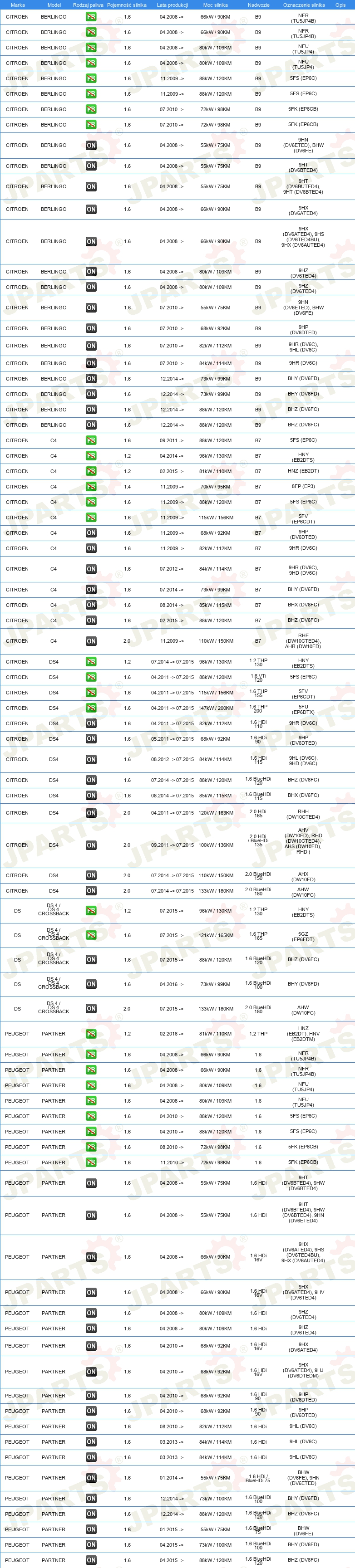
Task: Select the 1.6 HDi / BlueHDi 75 body cell
Action: pyautogui.click(x=258, y=1478)
